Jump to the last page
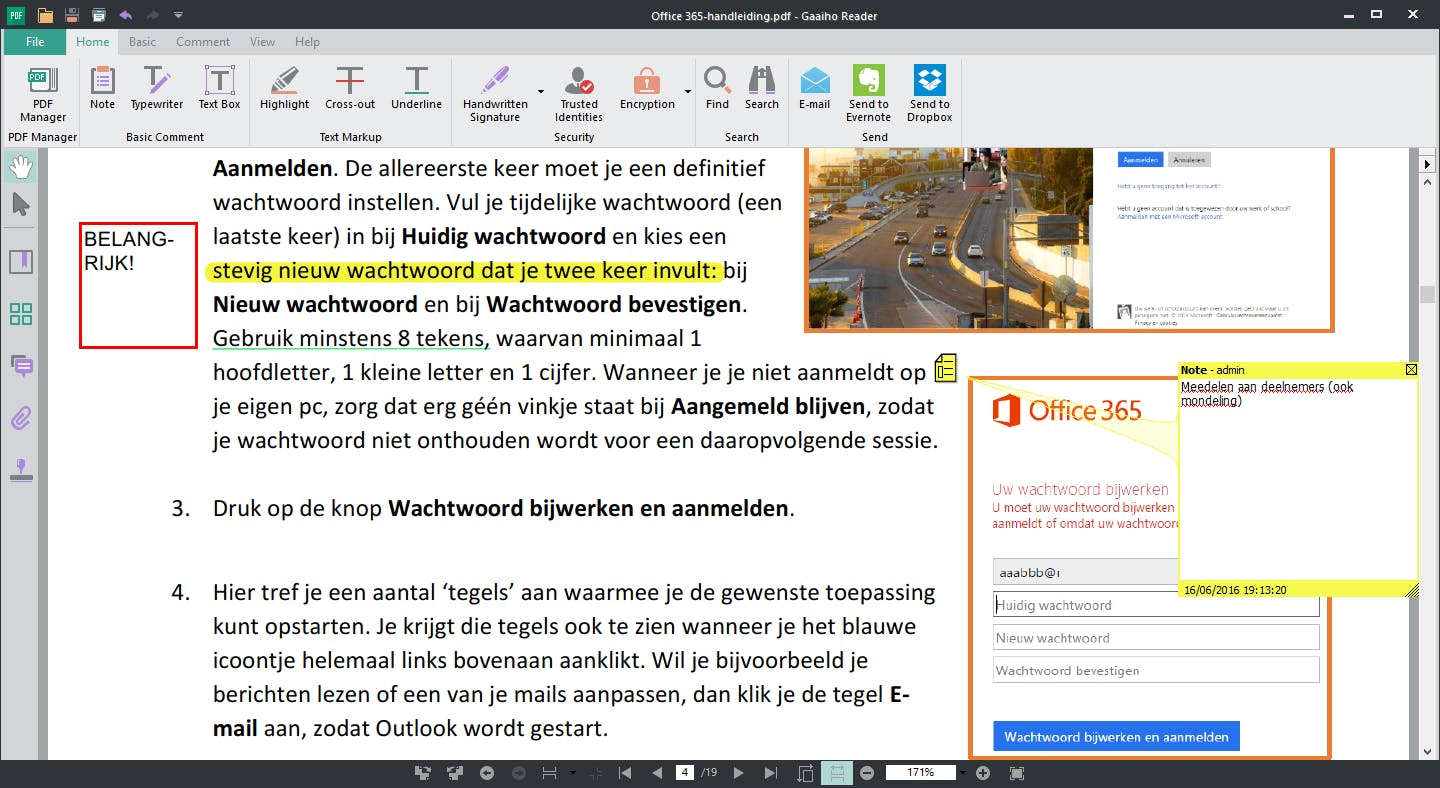 pos(771,773)
